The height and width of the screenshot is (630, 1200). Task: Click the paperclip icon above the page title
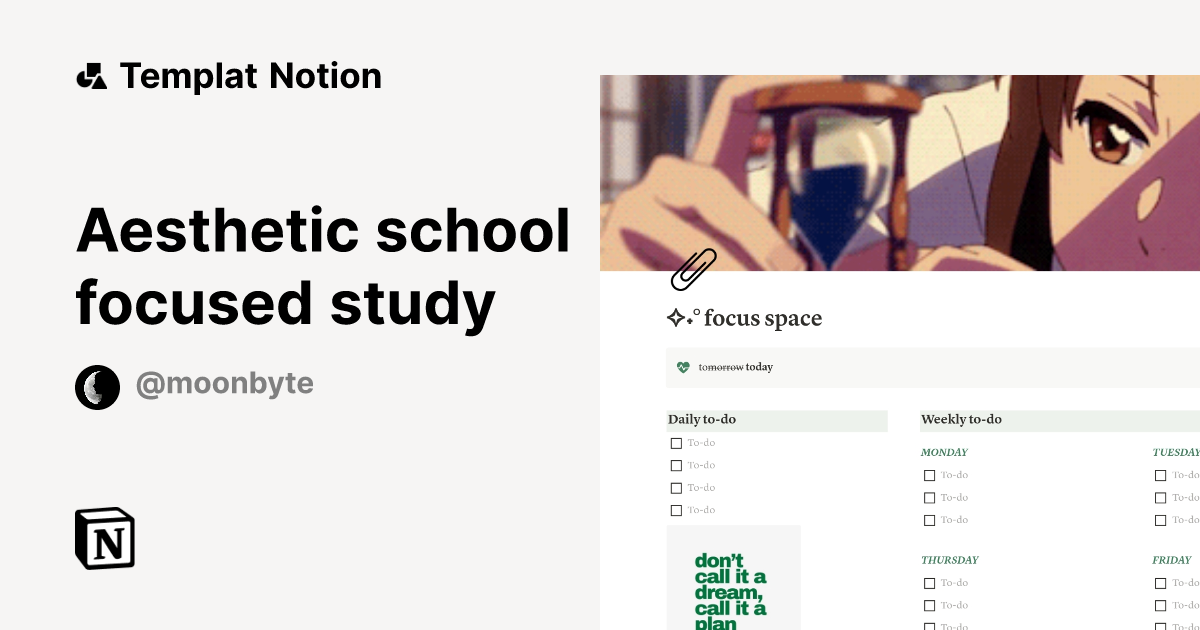pyautogui.click(x=694, y=269)
